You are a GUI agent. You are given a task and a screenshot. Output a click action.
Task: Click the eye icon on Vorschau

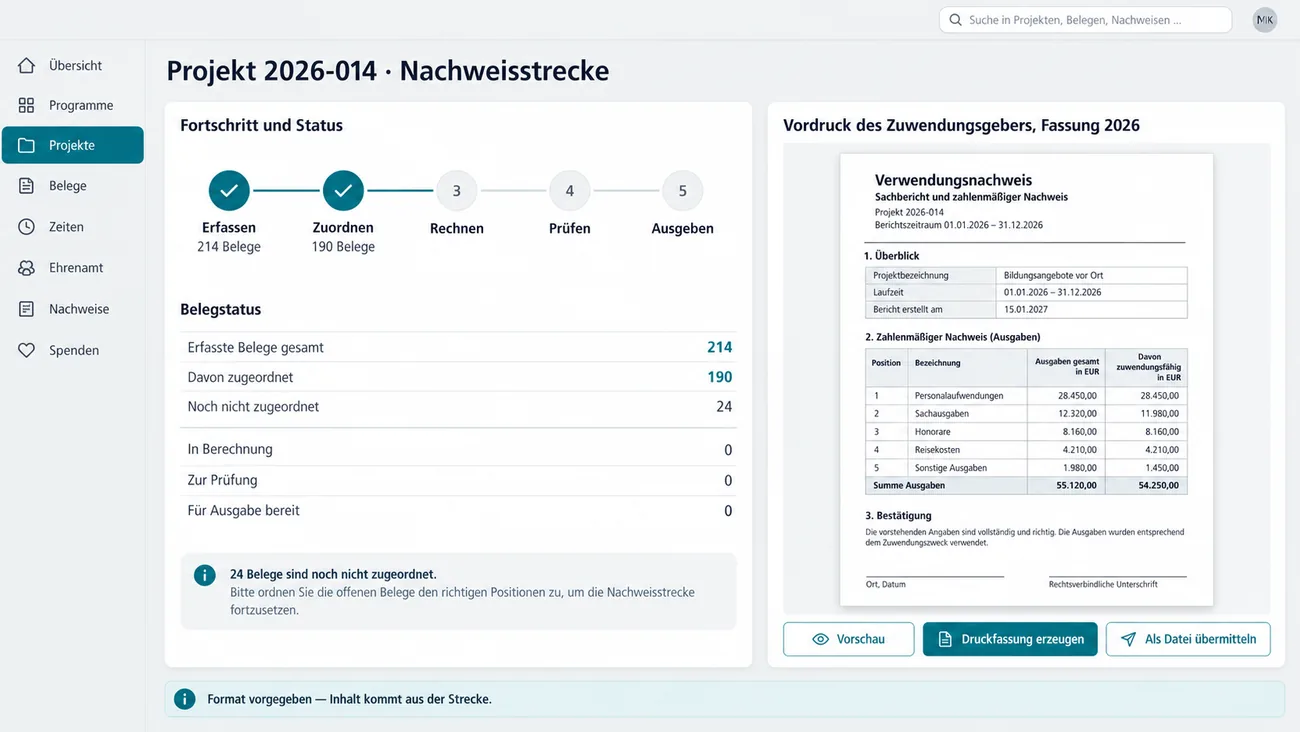click(x=820, y=639)
